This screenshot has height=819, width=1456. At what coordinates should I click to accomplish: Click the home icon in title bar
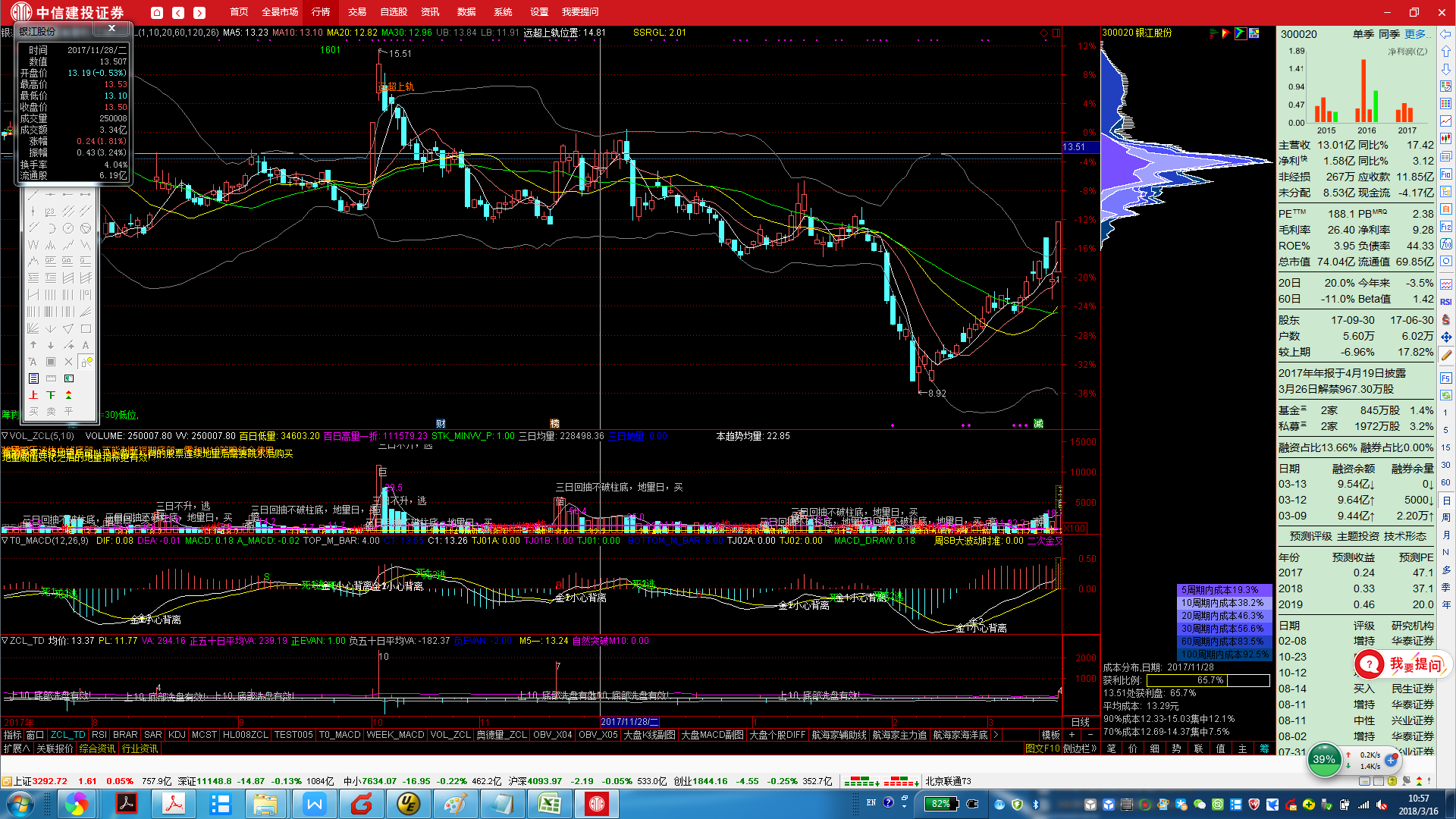(x=157, y=12)
